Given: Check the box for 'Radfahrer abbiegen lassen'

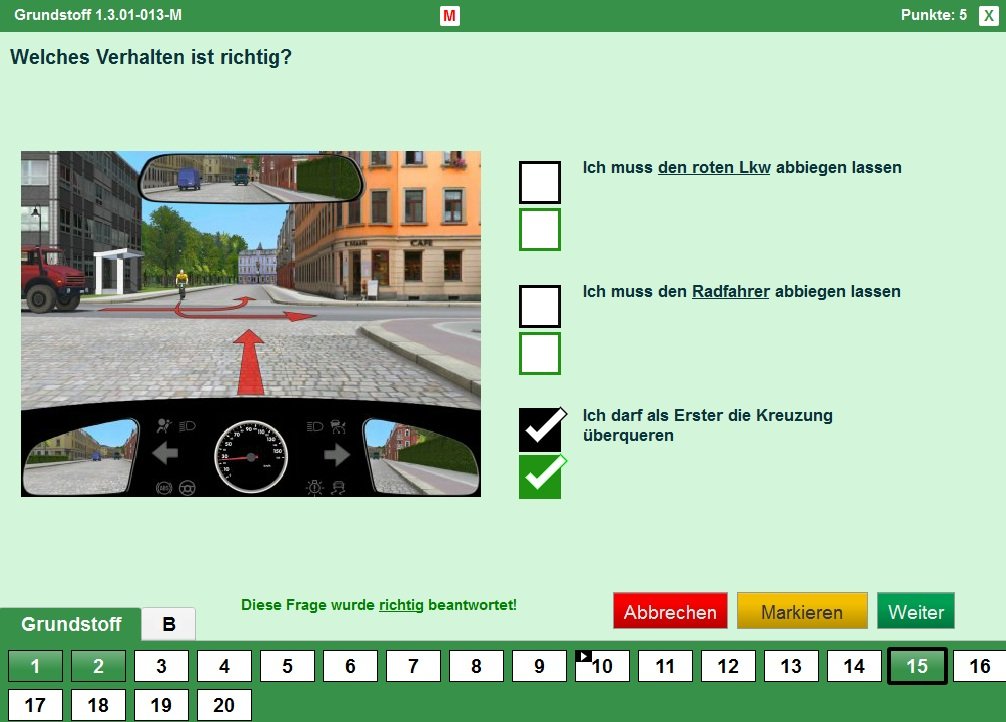Looking at the screenshot, I should coord(540,307).
